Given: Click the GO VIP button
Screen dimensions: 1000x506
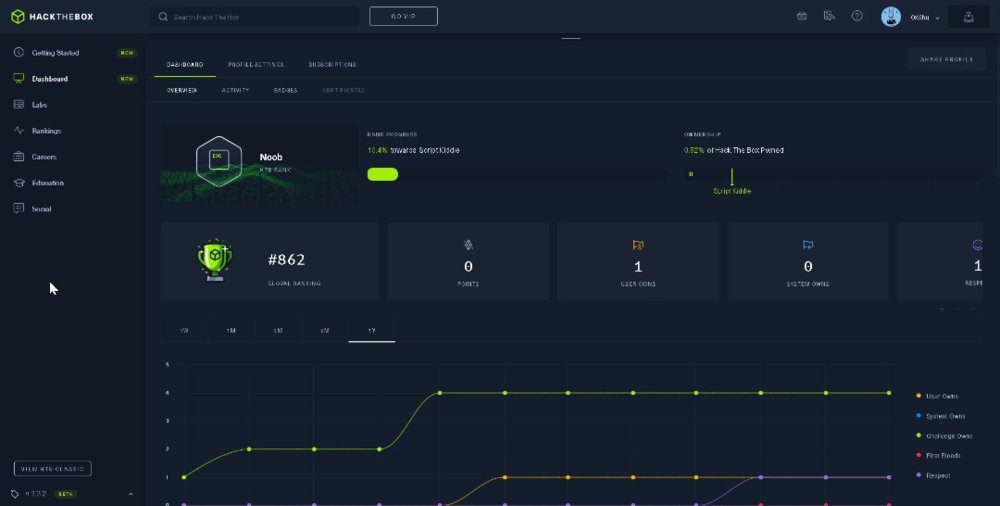Looking at the screenshot, I should 403,17.
